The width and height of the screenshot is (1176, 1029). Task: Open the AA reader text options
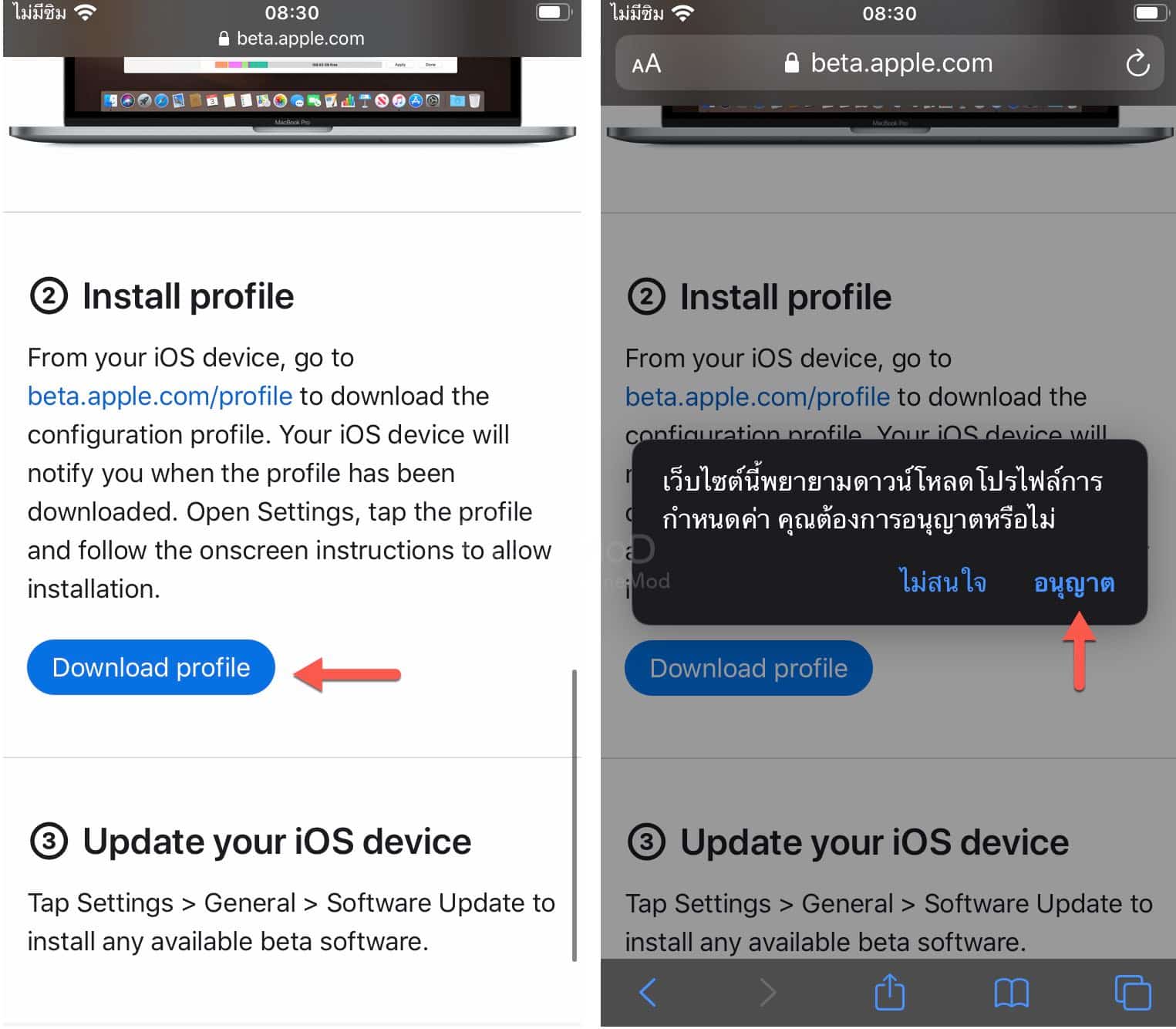click(646, 63)
